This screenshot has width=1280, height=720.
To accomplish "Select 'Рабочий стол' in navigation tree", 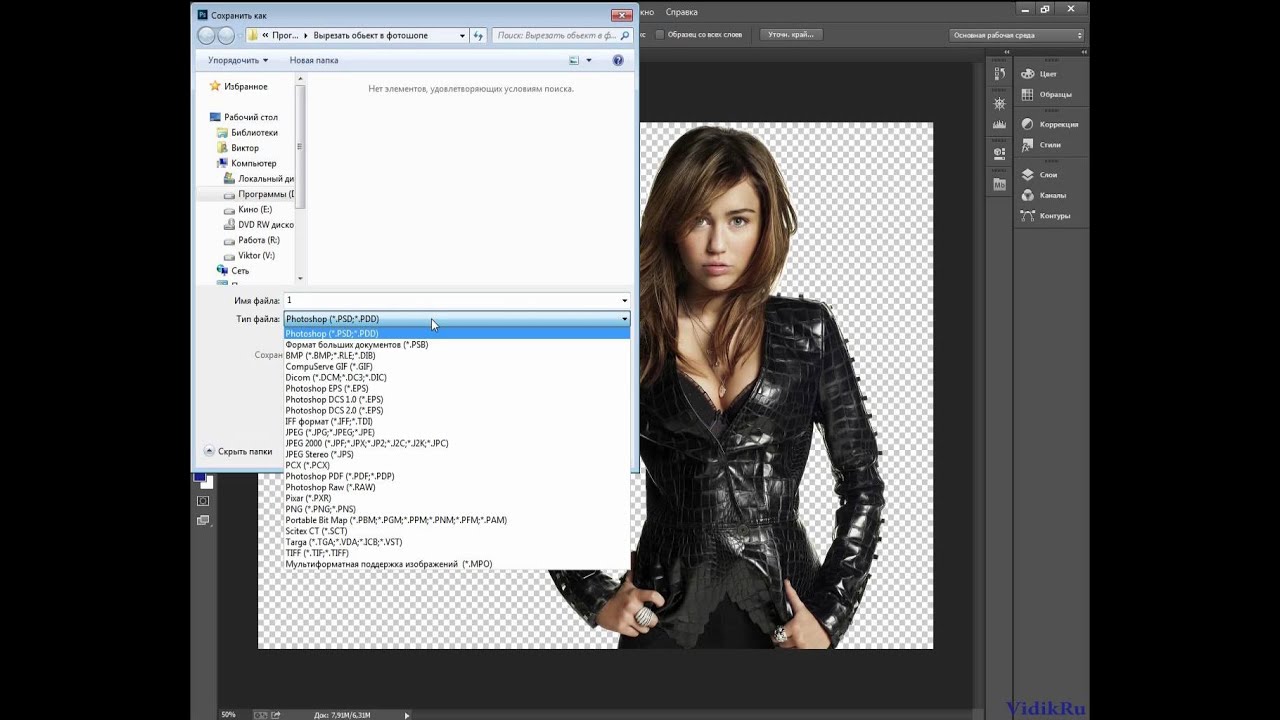I will coord(251,117).
